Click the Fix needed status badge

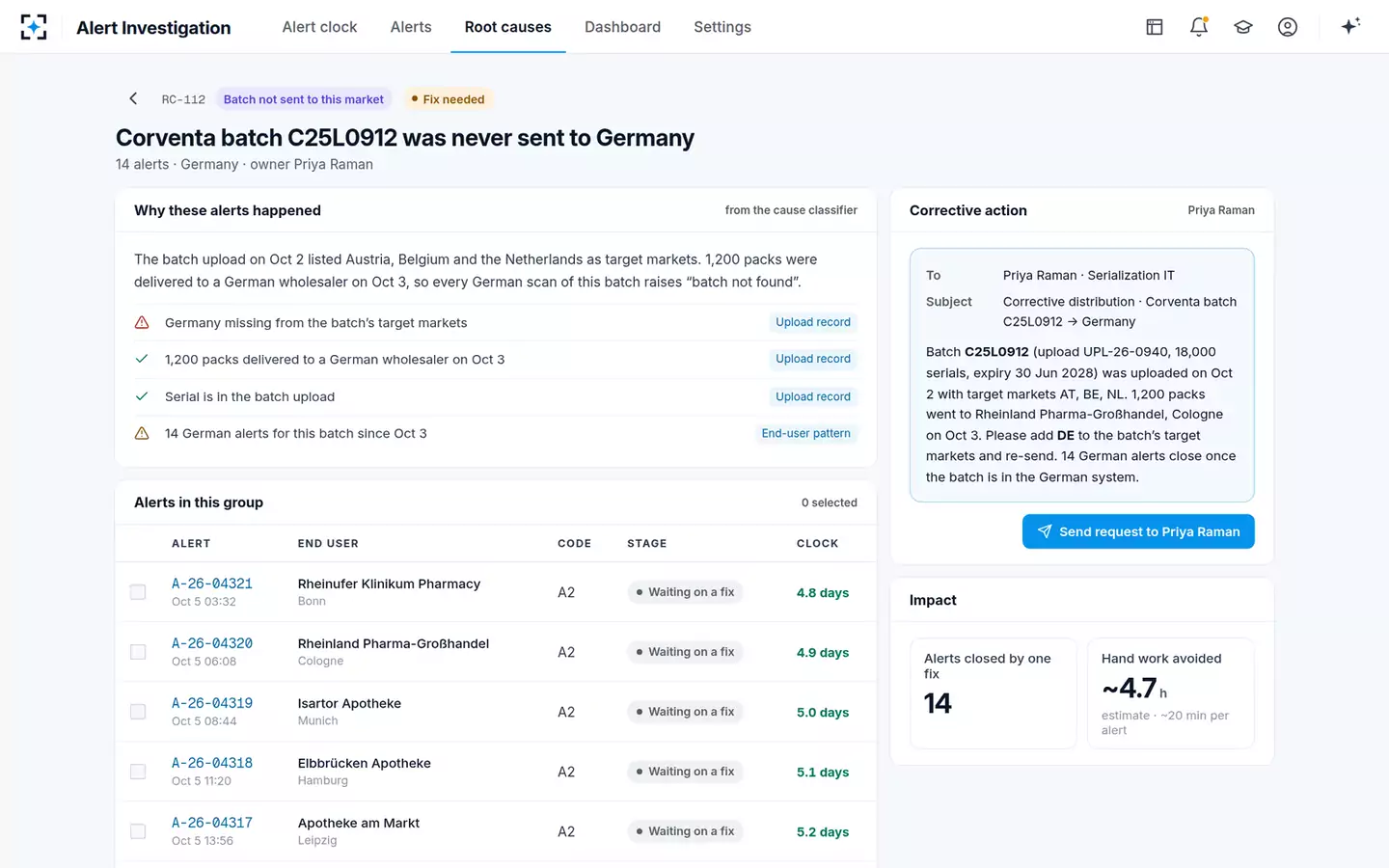pyautogui.click(x=449, y=99)
